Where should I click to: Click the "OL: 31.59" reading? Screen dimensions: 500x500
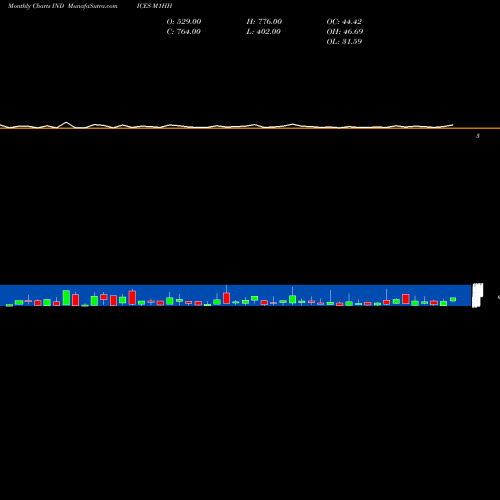[344, 42]
